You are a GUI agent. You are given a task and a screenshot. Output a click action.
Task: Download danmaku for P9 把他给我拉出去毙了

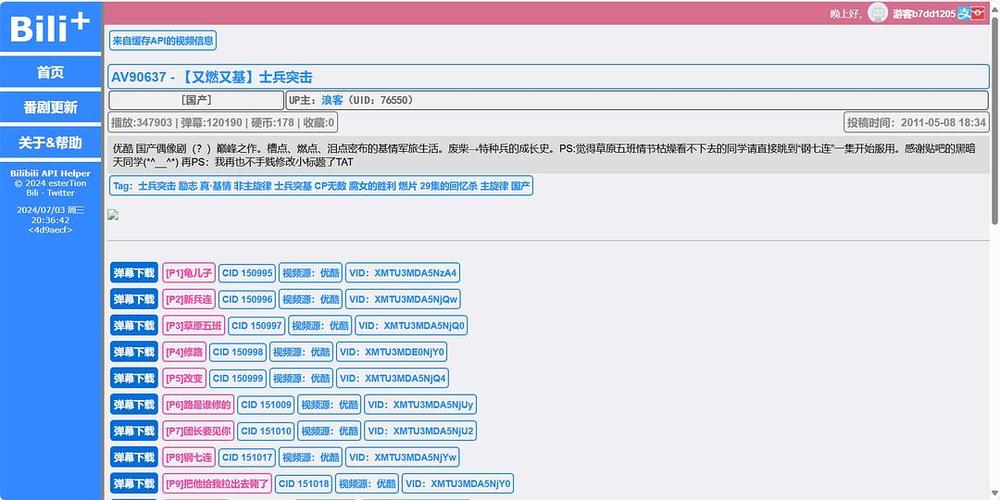coord(134,483)
